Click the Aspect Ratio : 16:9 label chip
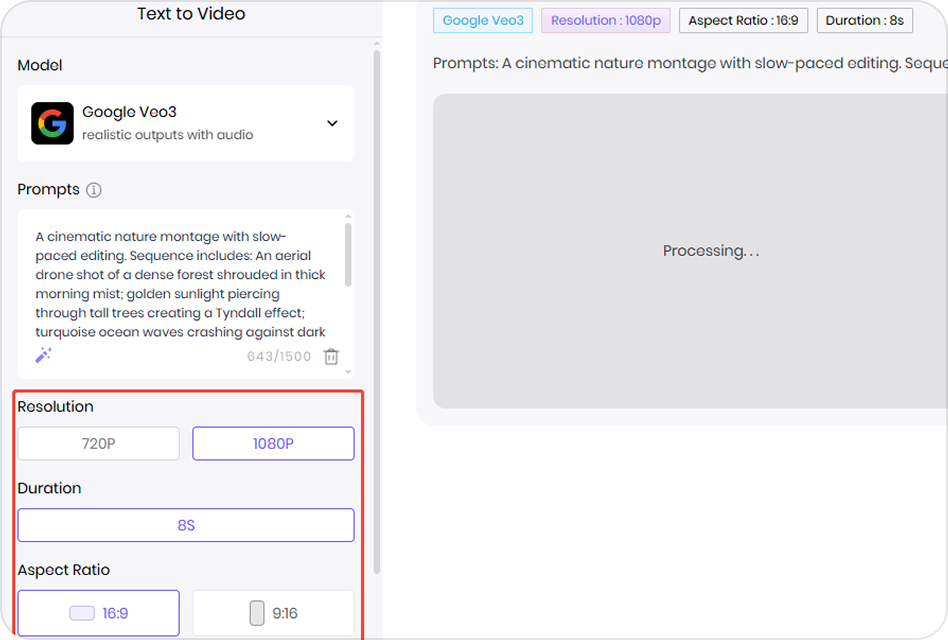 [x=743, y=20]
